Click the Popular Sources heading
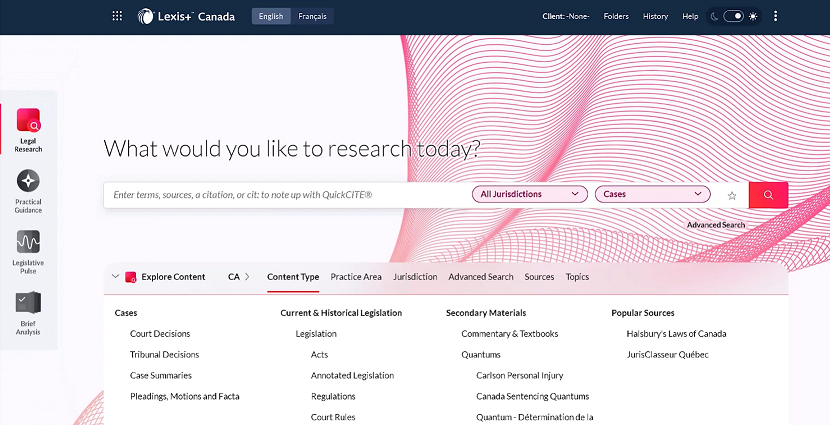This screenshot has height=425, width=830. (643, 313)
